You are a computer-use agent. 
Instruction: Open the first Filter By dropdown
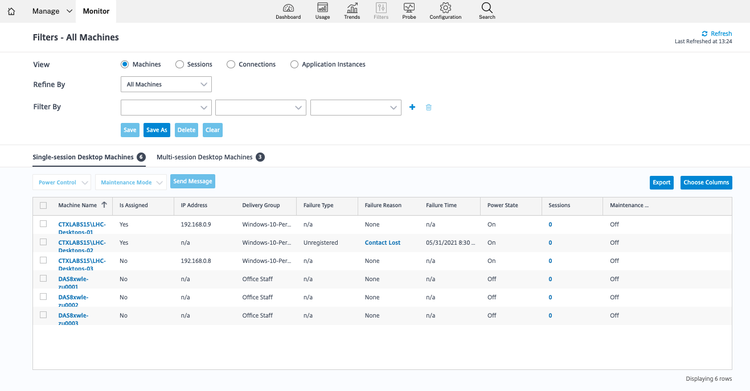[x=166, y=107]
